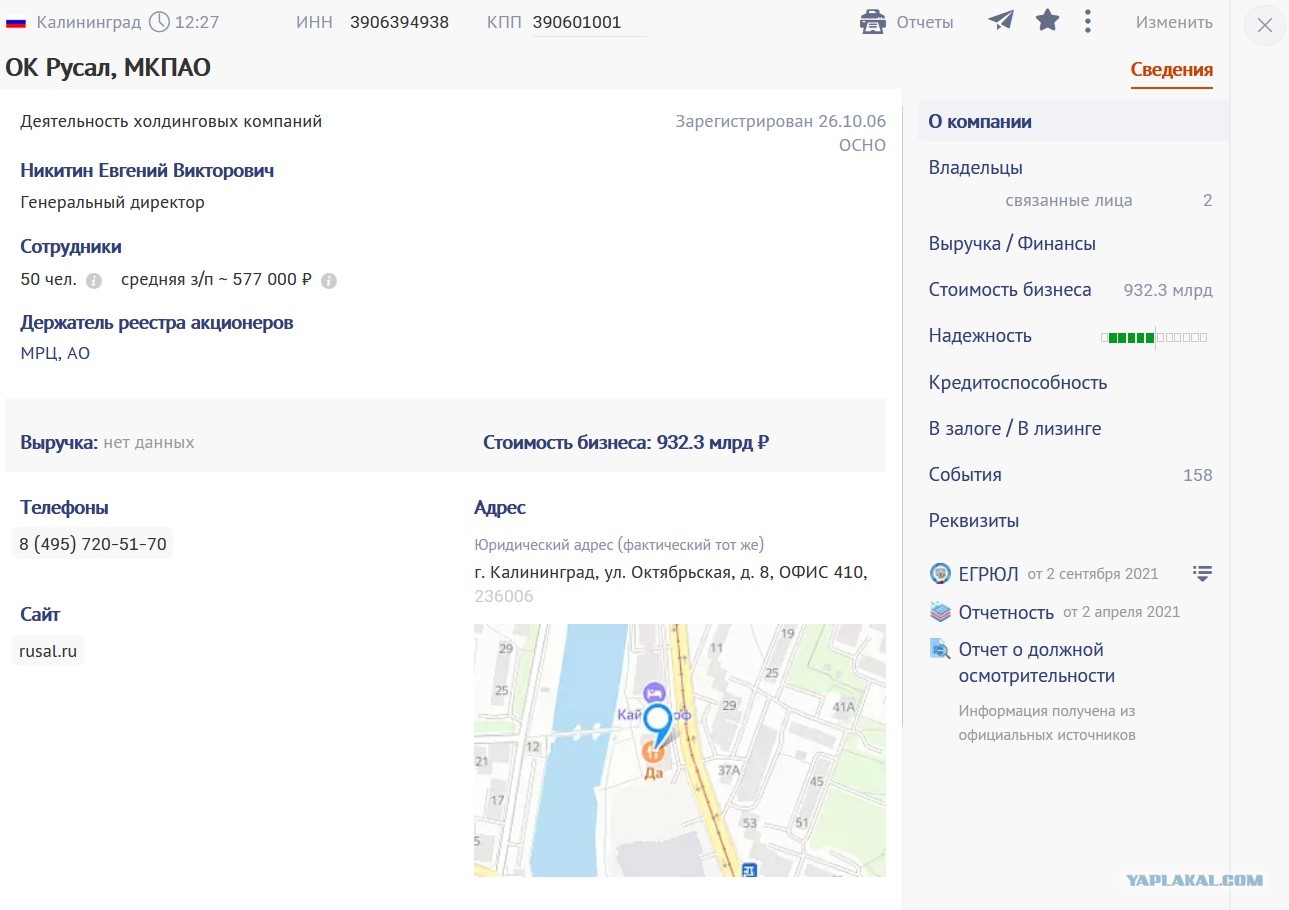Click company title ОК Русал, МКПАО
The height and width of the screenshot is (910, 1289).
pyautogui.click(x=108, y=68)
